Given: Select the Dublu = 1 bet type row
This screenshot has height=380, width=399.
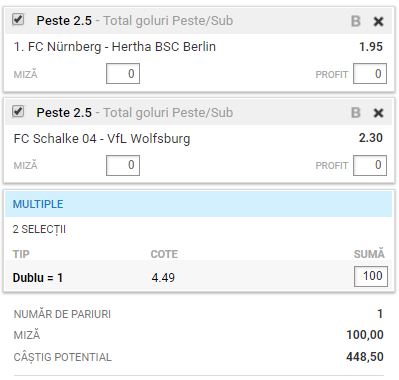Looking at the screenshot, I should (x=198, y=277).
